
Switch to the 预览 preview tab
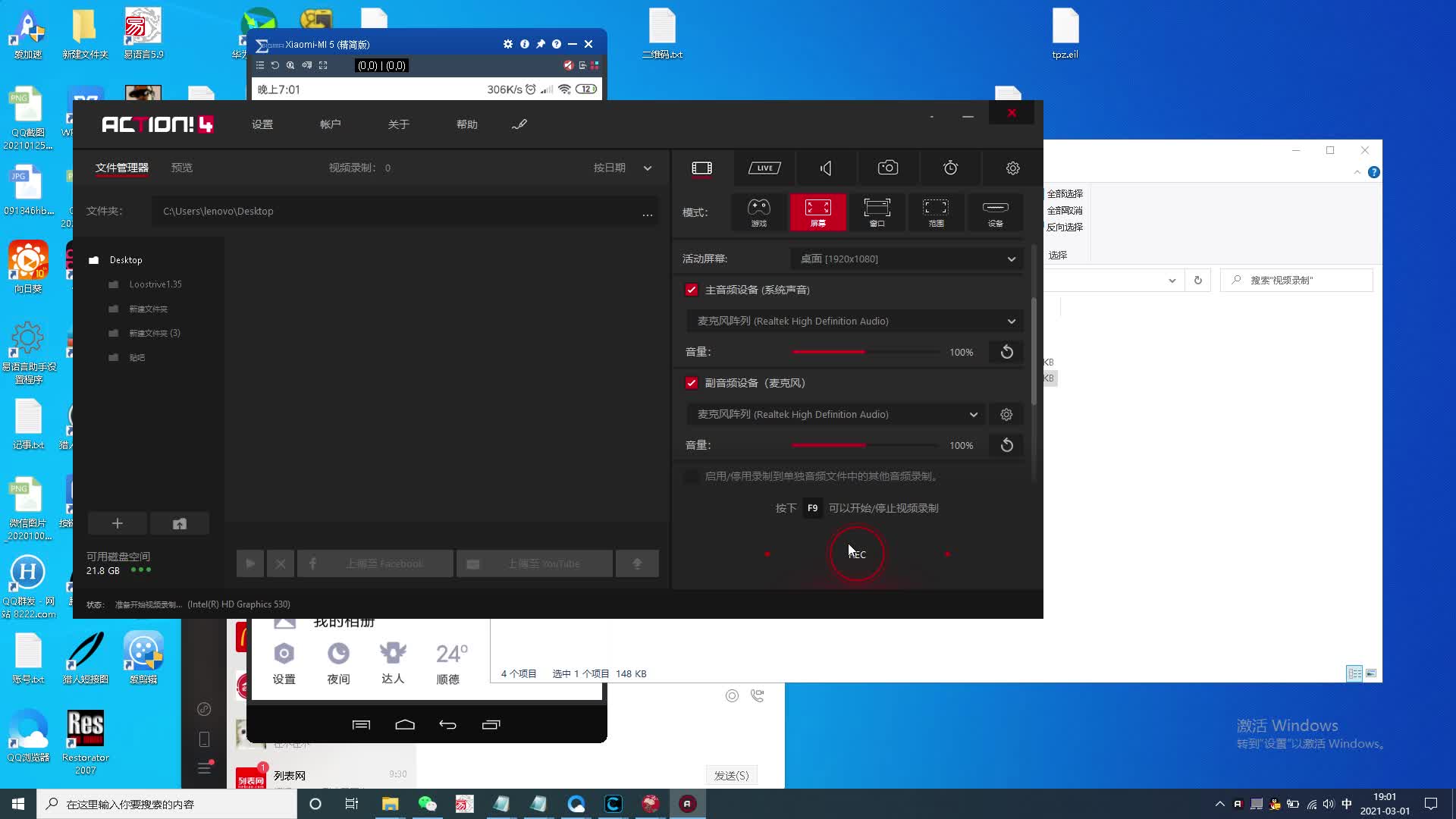click(182, 168)
